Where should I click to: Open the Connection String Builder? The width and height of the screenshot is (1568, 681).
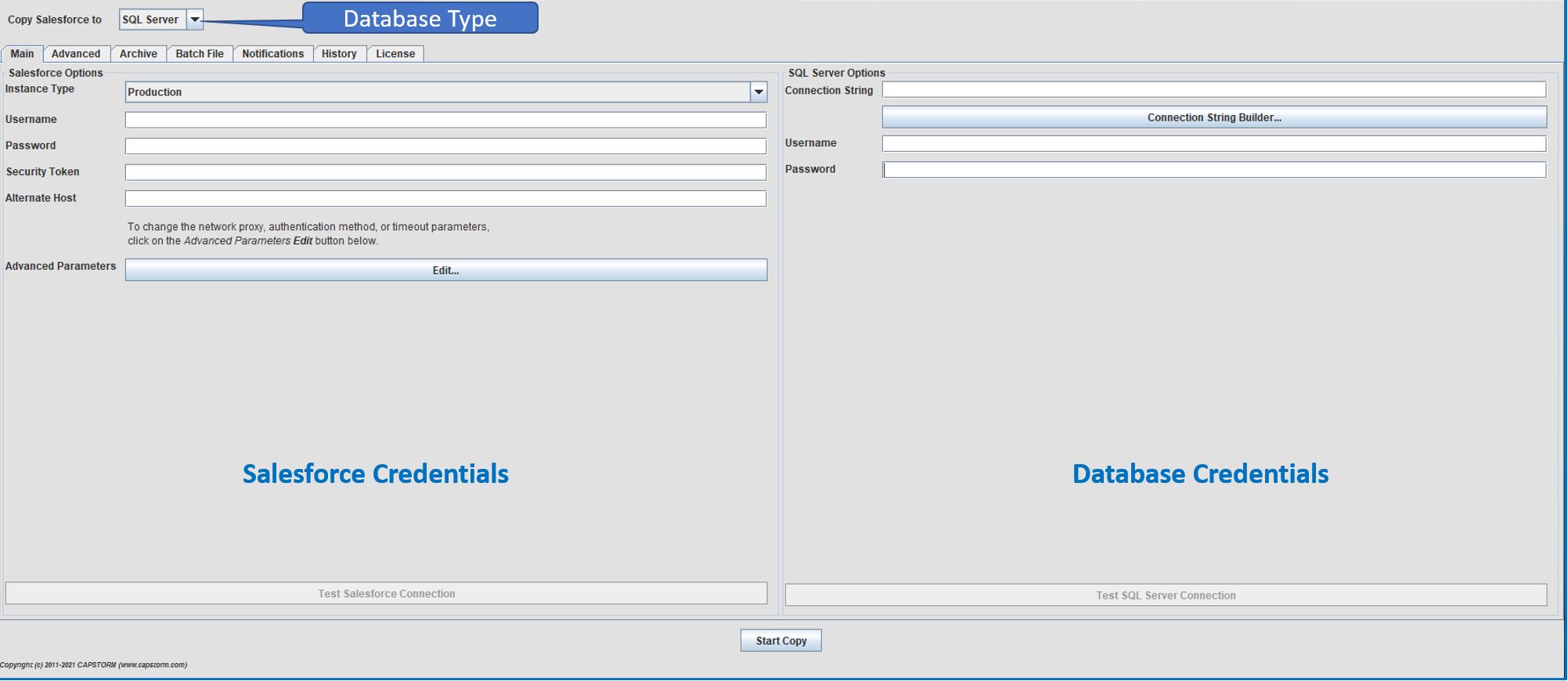pos(1214,117)
